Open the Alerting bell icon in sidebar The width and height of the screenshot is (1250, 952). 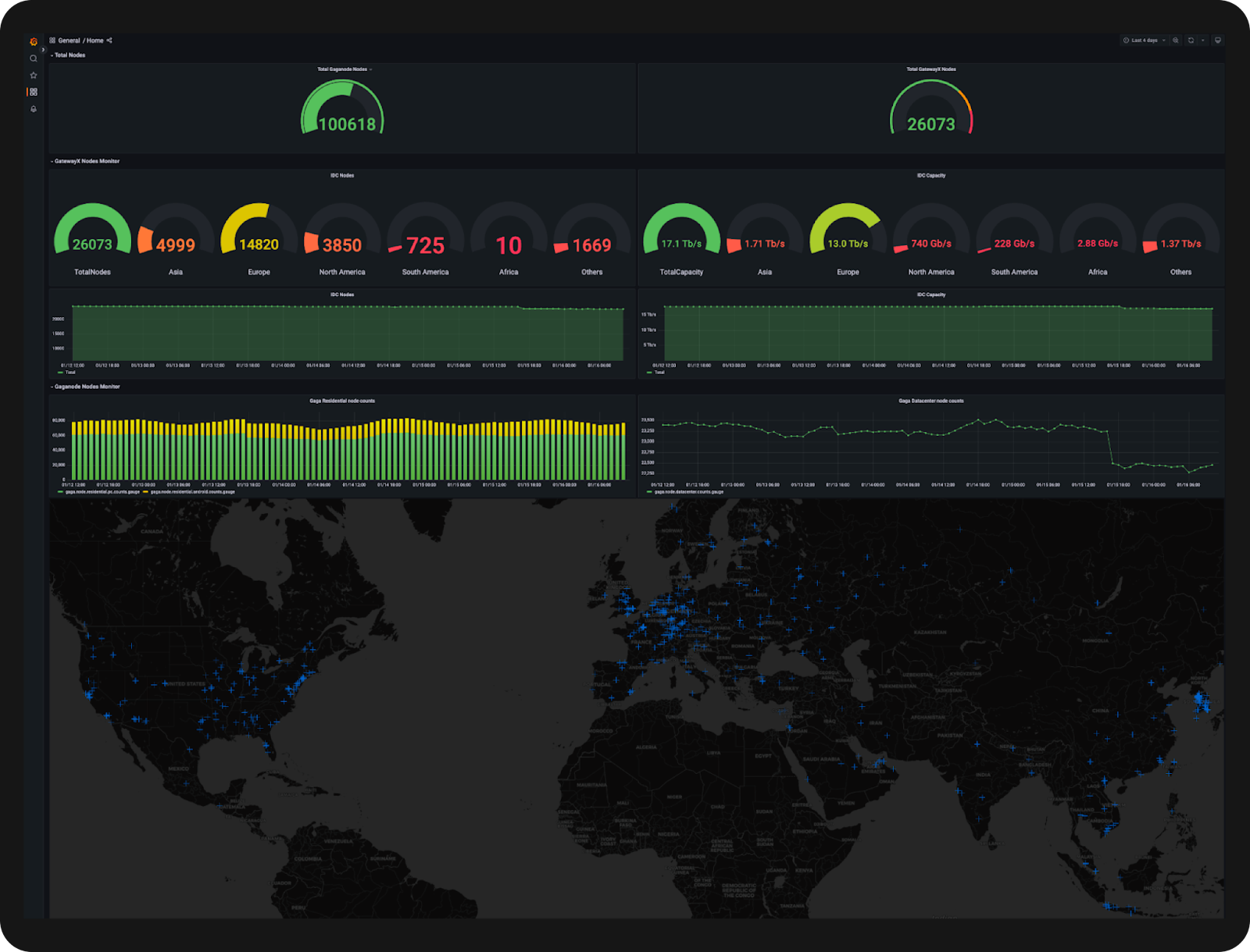[x=33, y=109]
